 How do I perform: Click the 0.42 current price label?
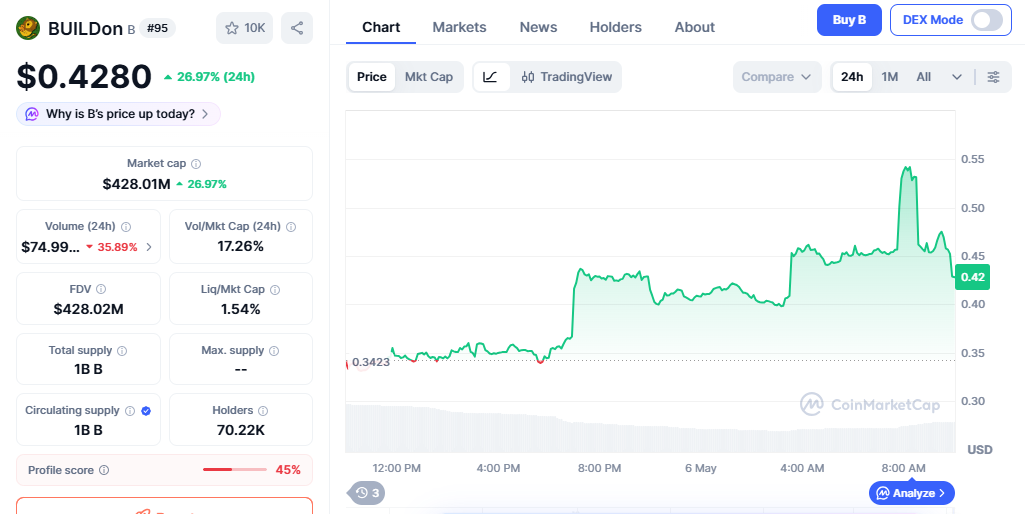coord(973,277)
